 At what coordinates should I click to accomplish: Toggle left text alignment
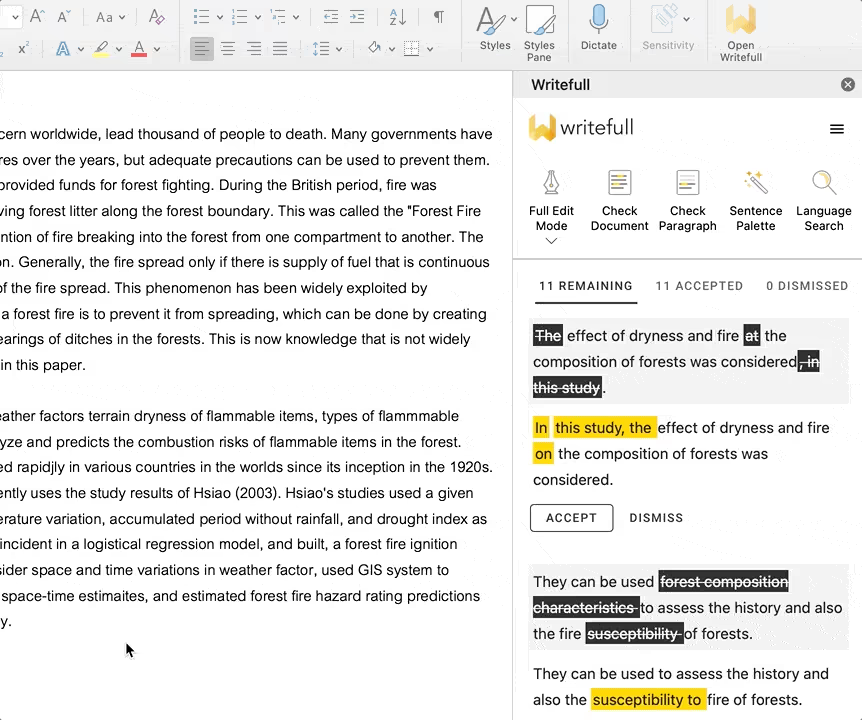pyautogui.click(x=202, y=48)
